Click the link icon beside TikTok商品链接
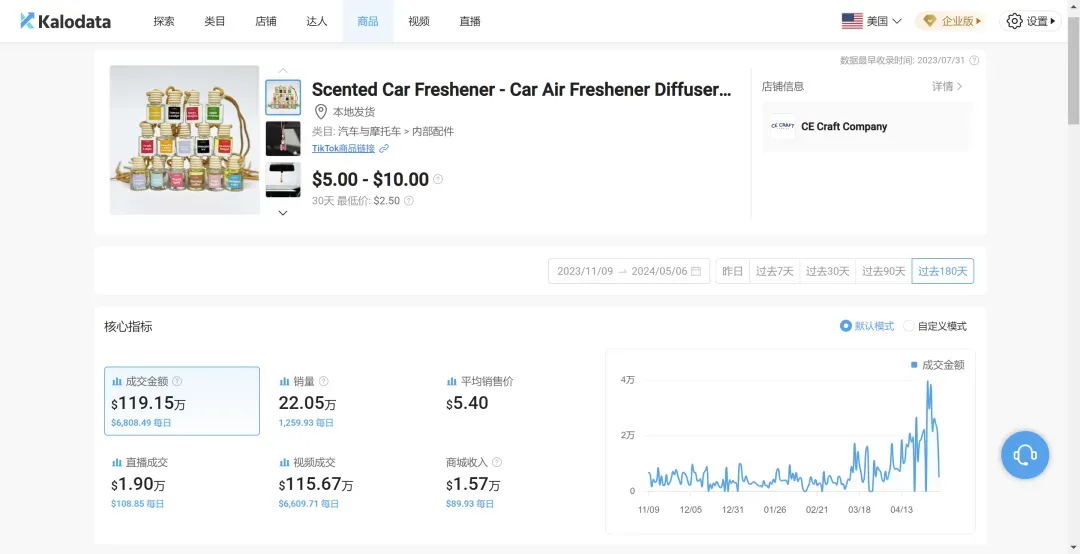 384,149
